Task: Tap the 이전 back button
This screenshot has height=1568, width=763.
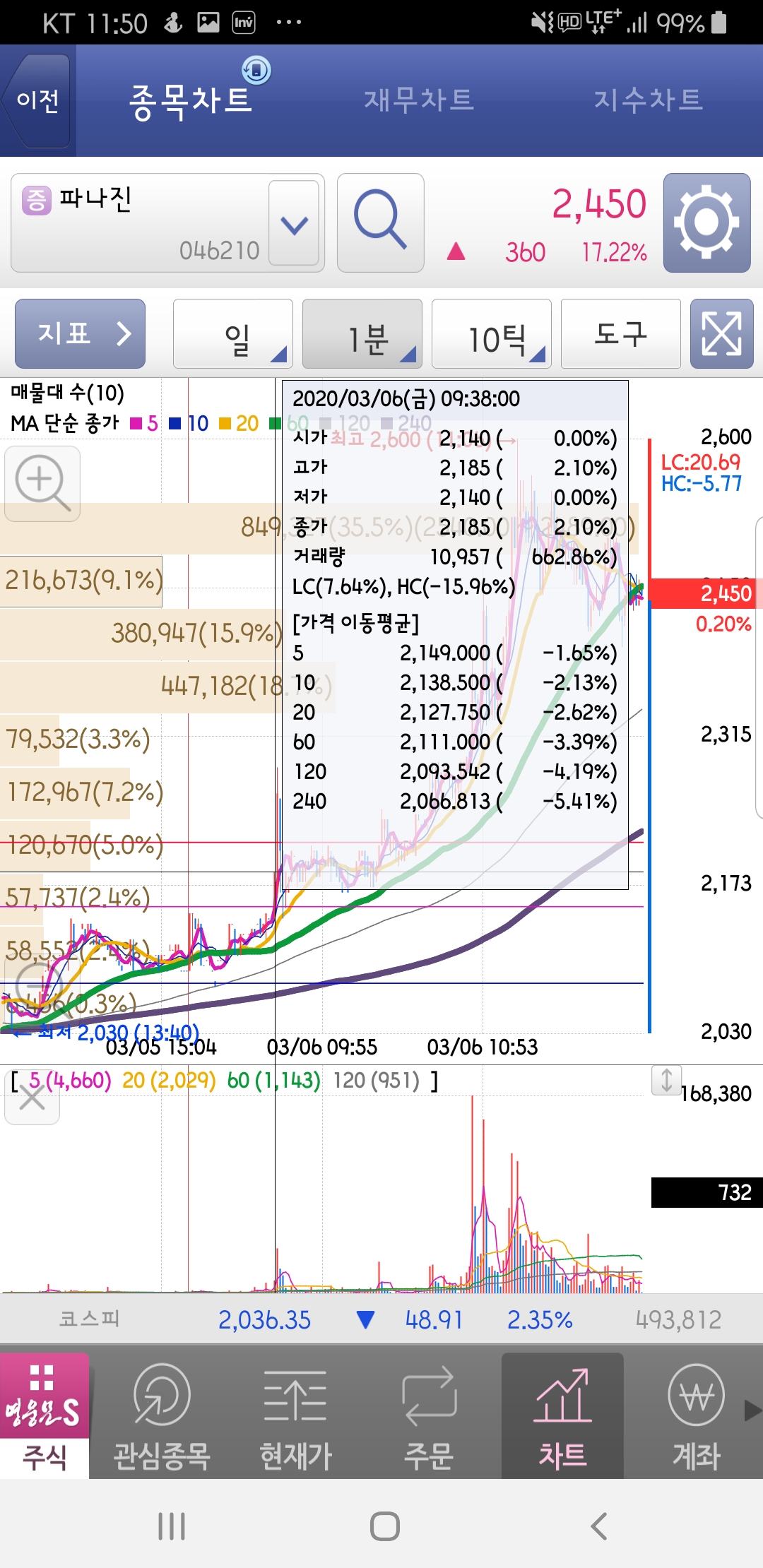Action: (37, 100)
